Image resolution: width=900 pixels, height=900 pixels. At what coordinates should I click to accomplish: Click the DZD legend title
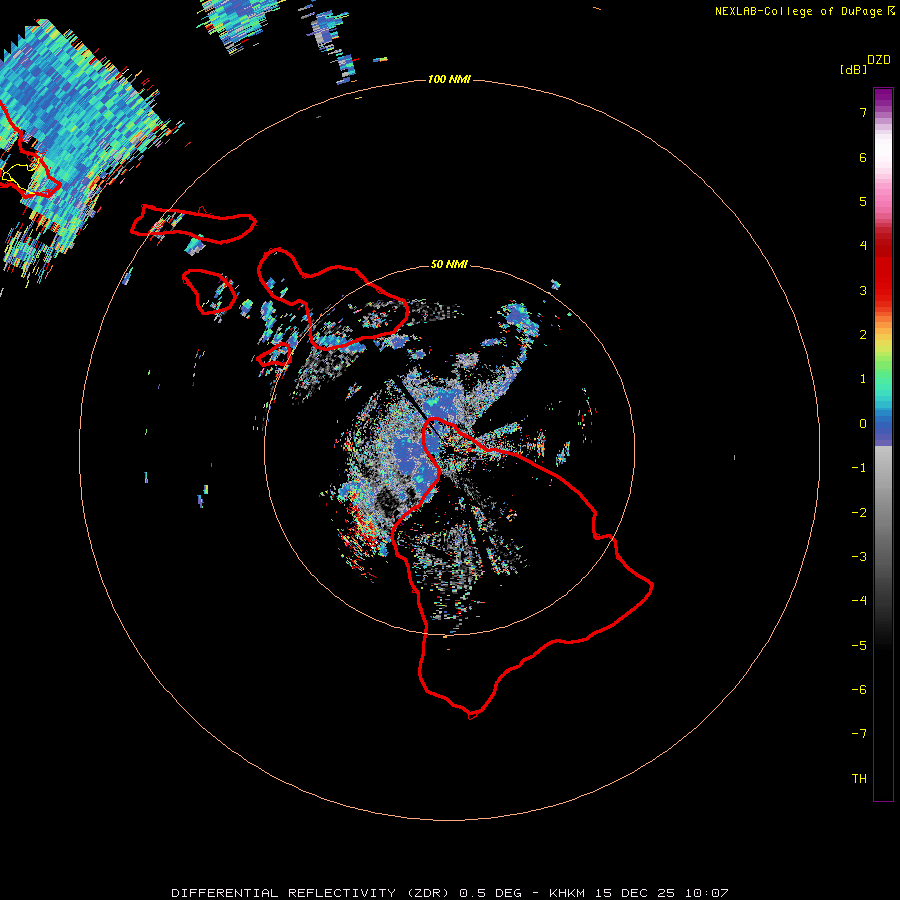tap(878, 60)
